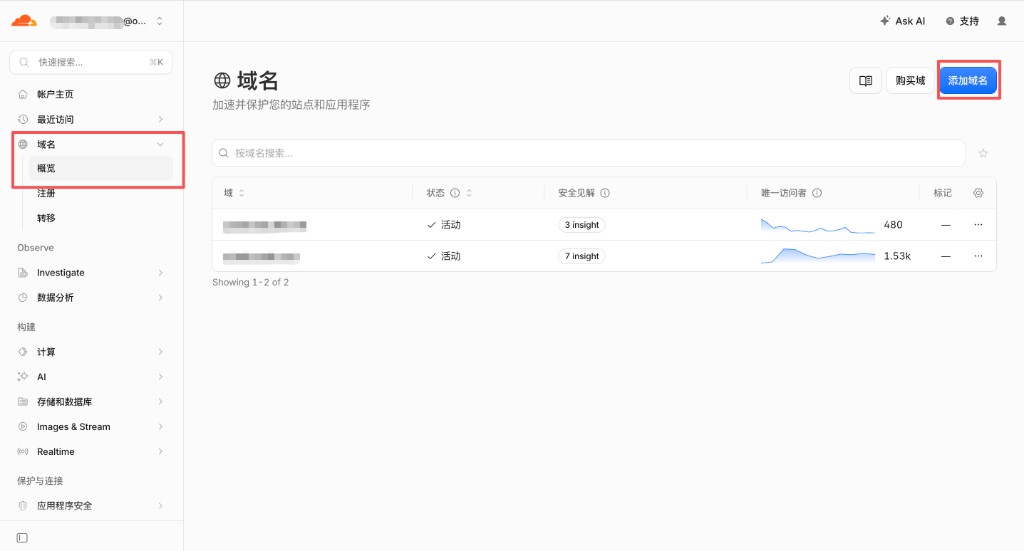Viewport: 1024px width, 551px height.
Task: Open the more menu for 480 row
Action: 978,225
